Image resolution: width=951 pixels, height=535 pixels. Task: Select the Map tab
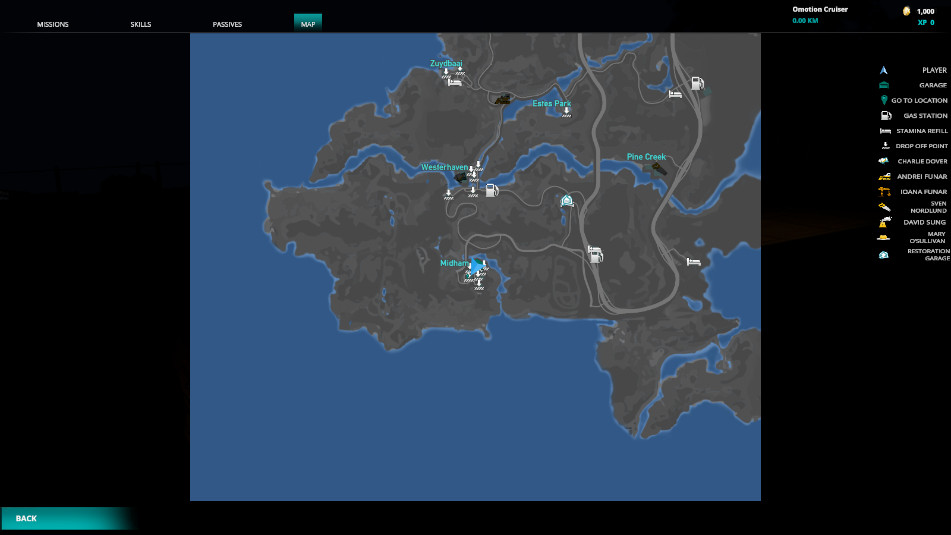point(307,23)
